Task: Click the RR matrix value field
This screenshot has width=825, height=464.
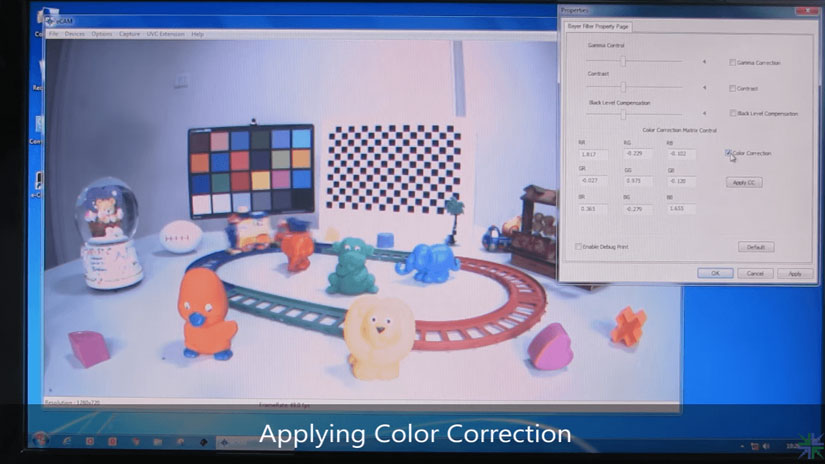Action: point(591,154)
